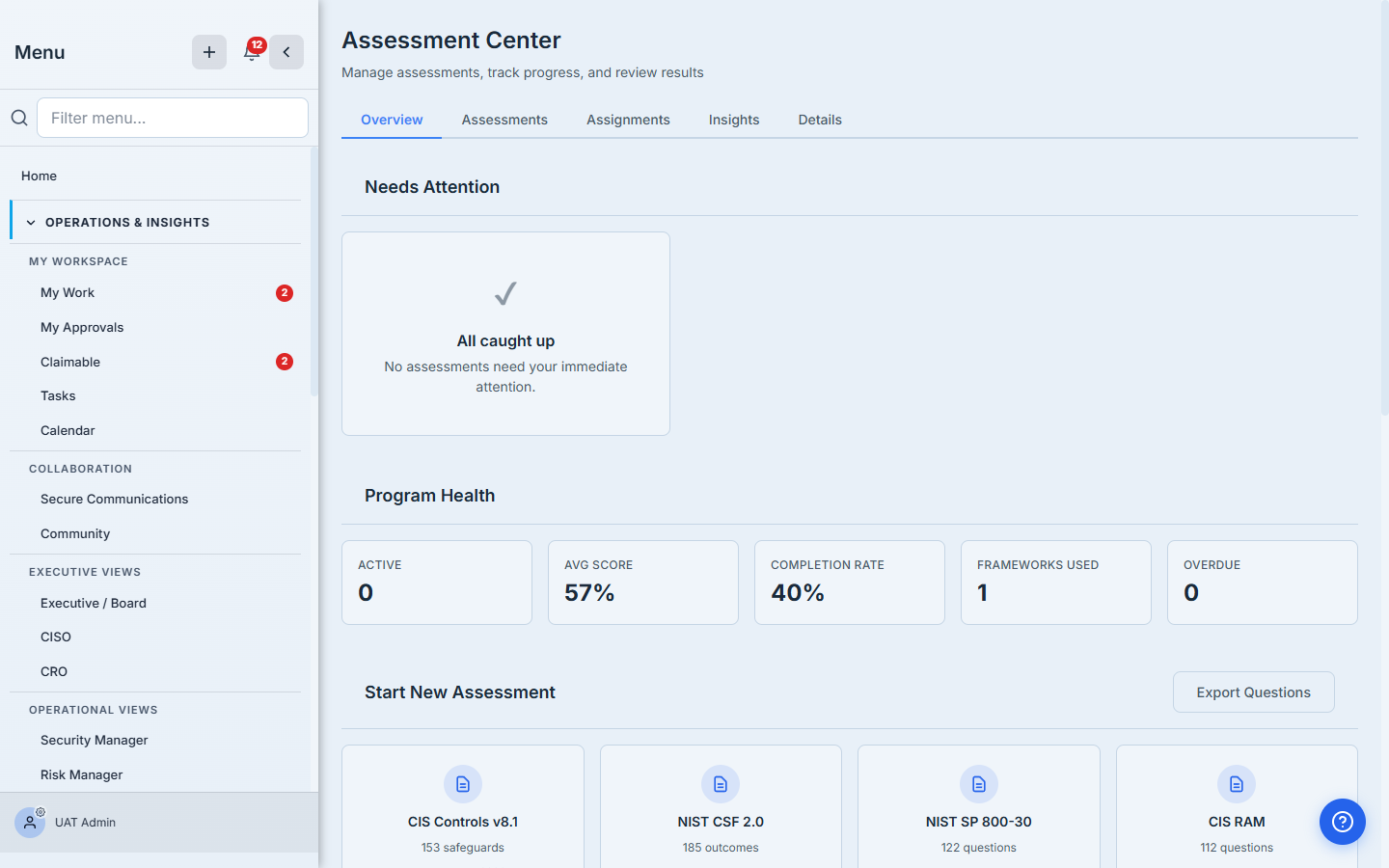Open the Calendar menu item
This screenshot has width=1389, height=868.
pyautogui.click(x=155, y=431)
